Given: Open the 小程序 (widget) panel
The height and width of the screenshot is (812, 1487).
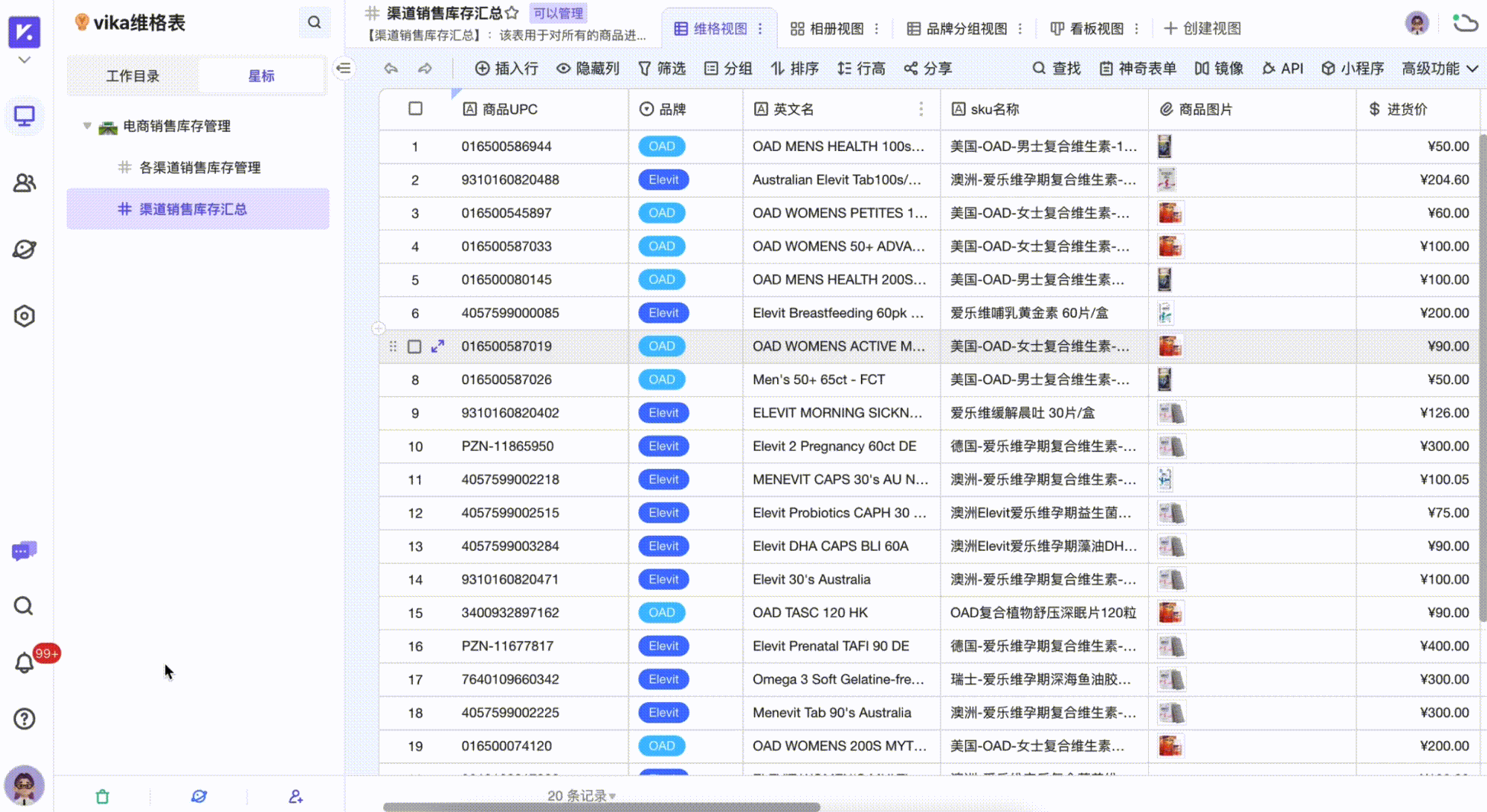Looking at the screenshot, I should [x=1352, y=68].
